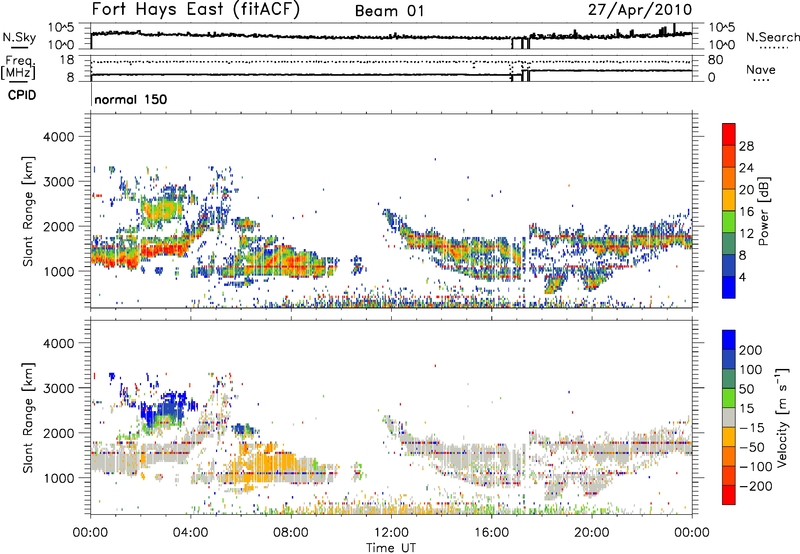
Task: Click the '4000' tick of the velocity panel
Action: tap(59, 343)
